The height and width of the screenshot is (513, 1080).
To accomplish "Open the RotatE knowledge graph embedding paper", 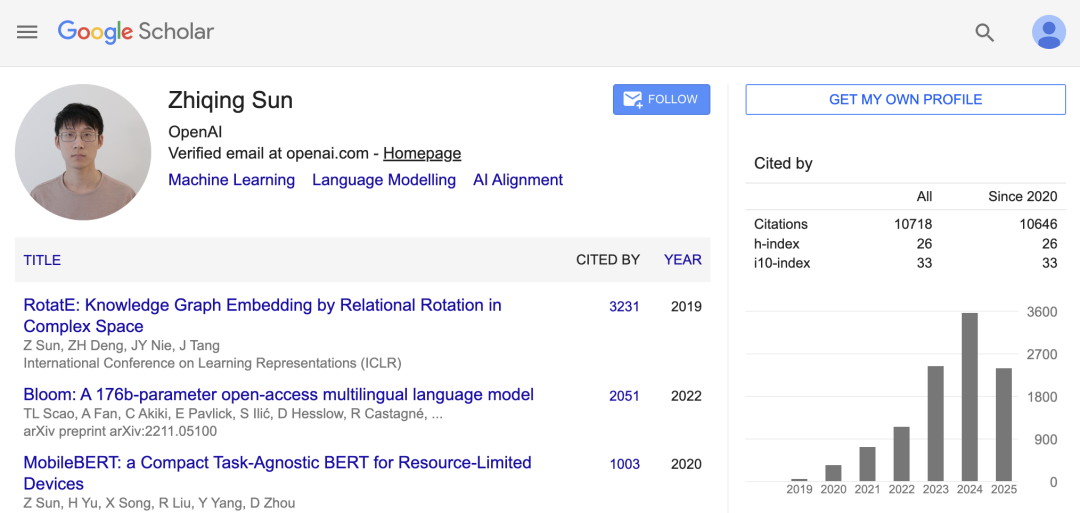I will 262,315.
